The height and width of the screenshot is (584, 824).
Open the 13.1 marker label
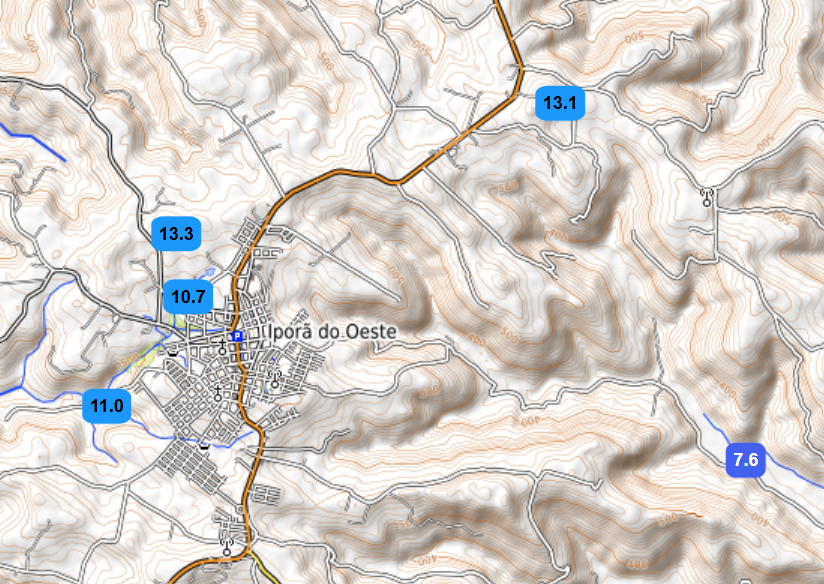click(559, 103)
